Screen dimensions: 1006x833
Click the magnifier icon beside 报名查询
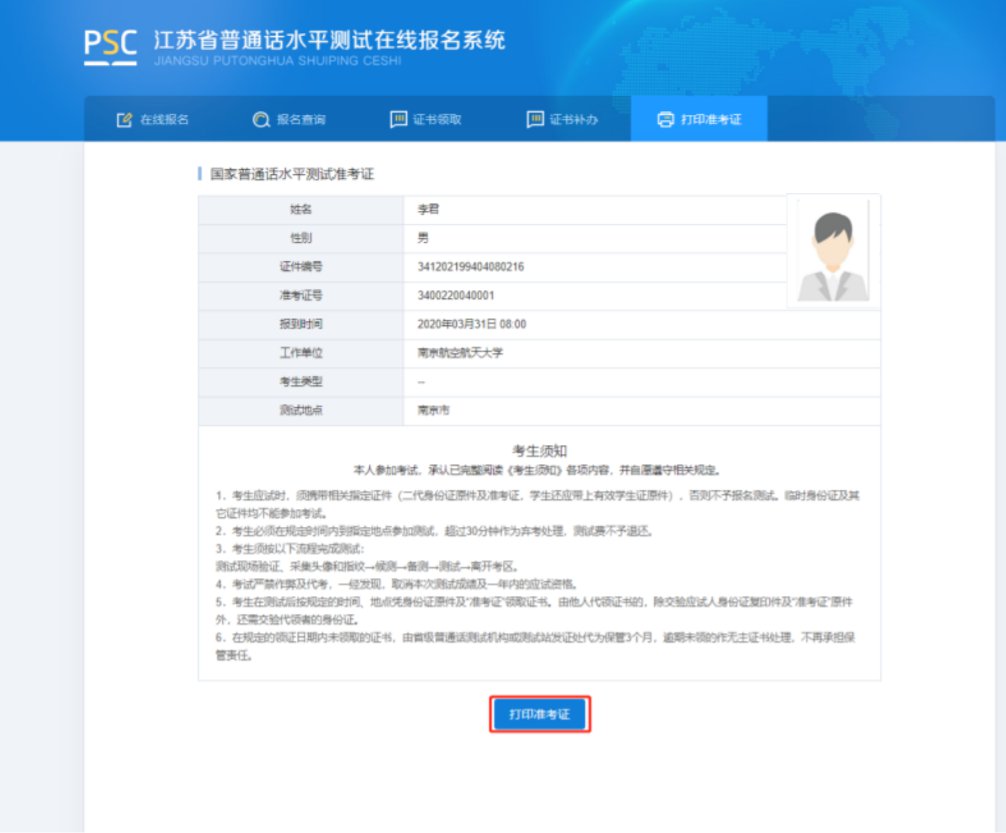click(x=261, y=120)
